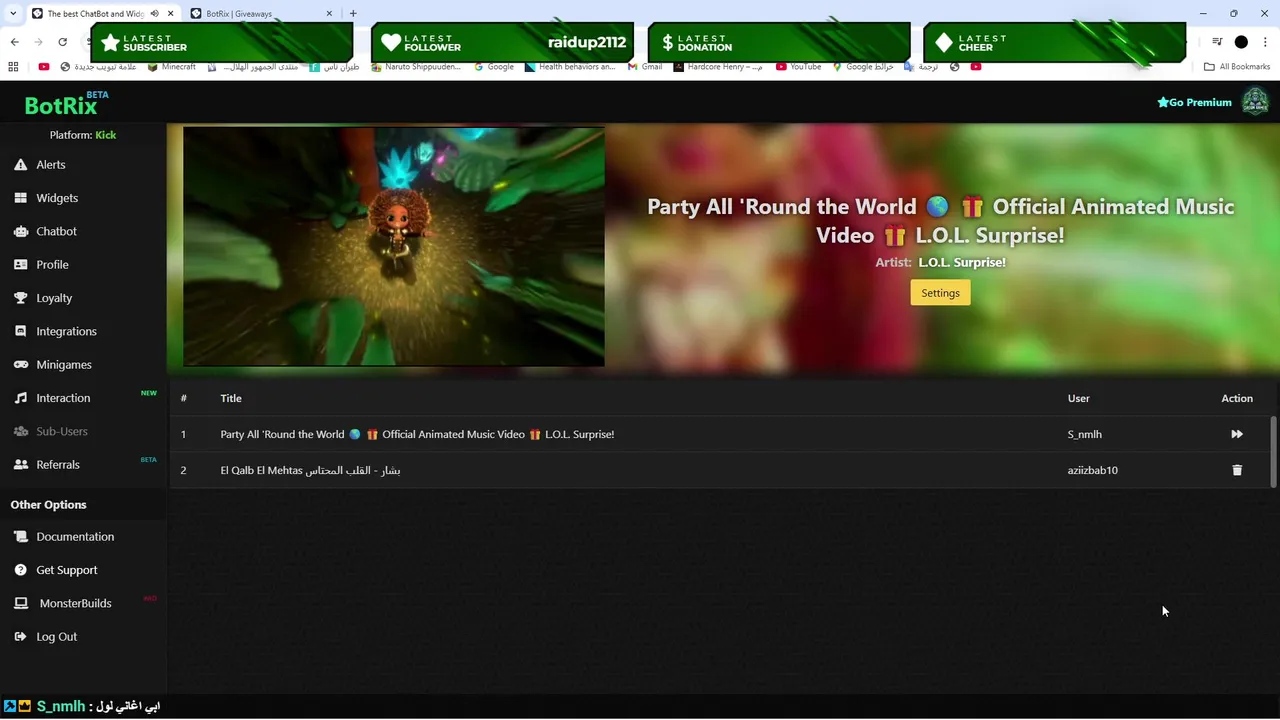
Task: Open the Minecraft bookmark
Action: tap(172, 67)
